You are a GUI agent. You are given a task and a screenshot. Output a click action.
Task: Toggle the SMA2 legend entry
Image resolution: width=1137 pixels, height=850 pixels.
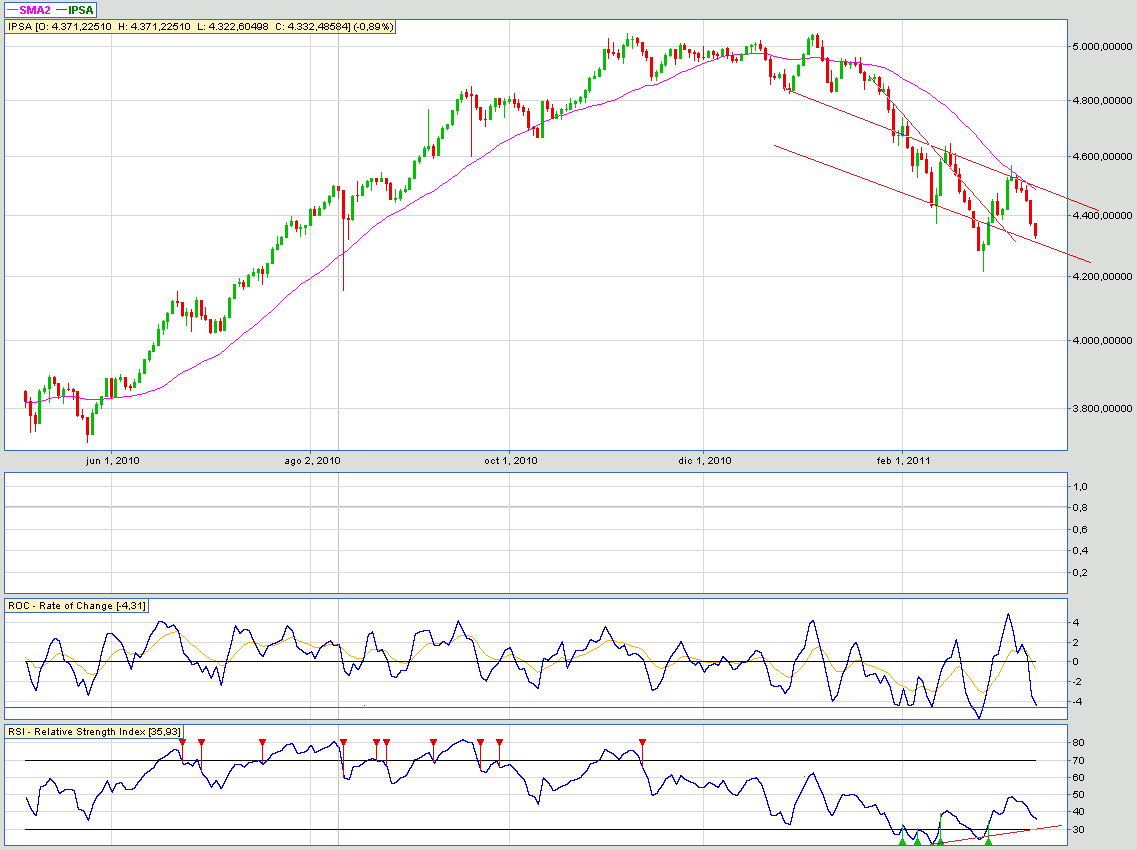point(32,10)
